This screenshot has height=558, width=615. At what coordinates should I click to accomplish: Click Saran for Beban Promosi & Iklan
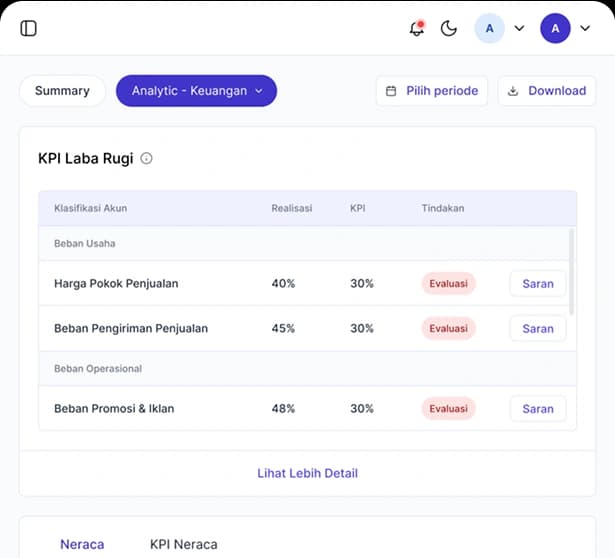pyautogui.click(x=538, y=408)
